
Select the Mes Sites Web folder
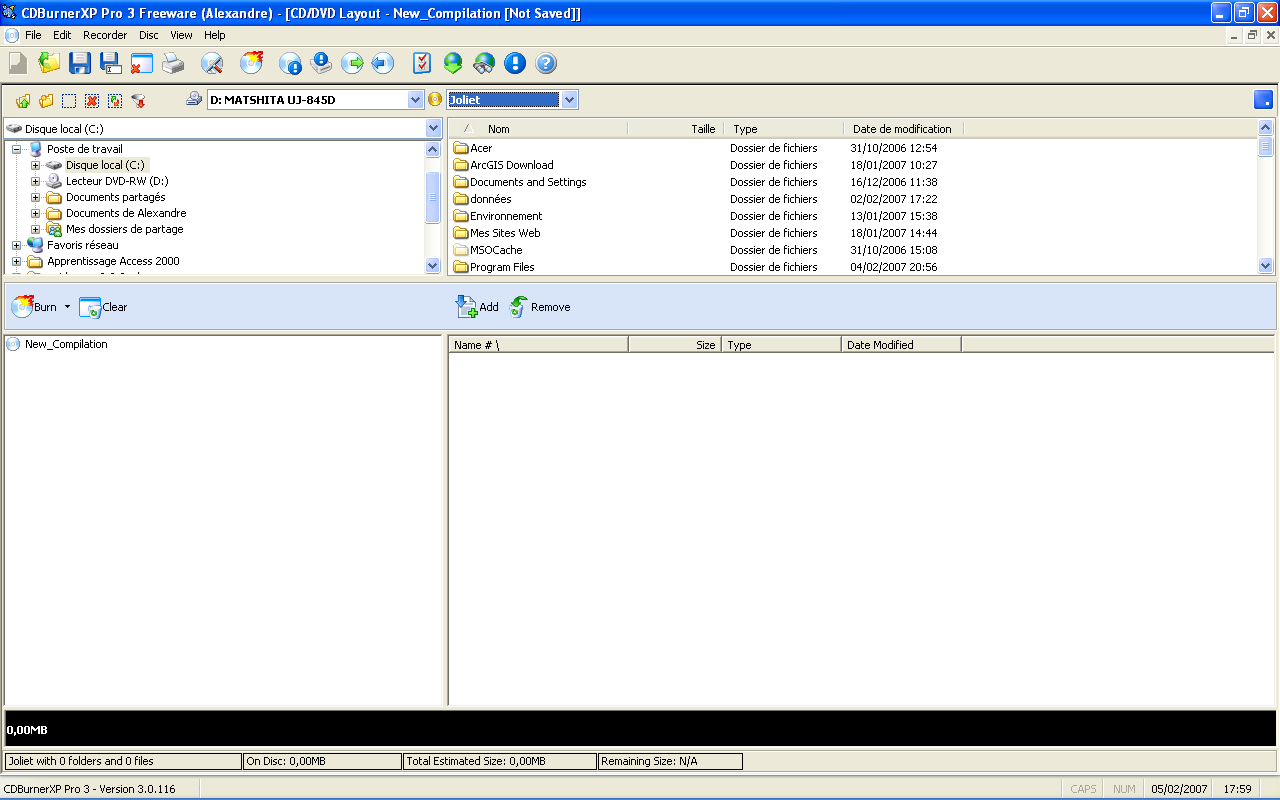pos(505,233)
